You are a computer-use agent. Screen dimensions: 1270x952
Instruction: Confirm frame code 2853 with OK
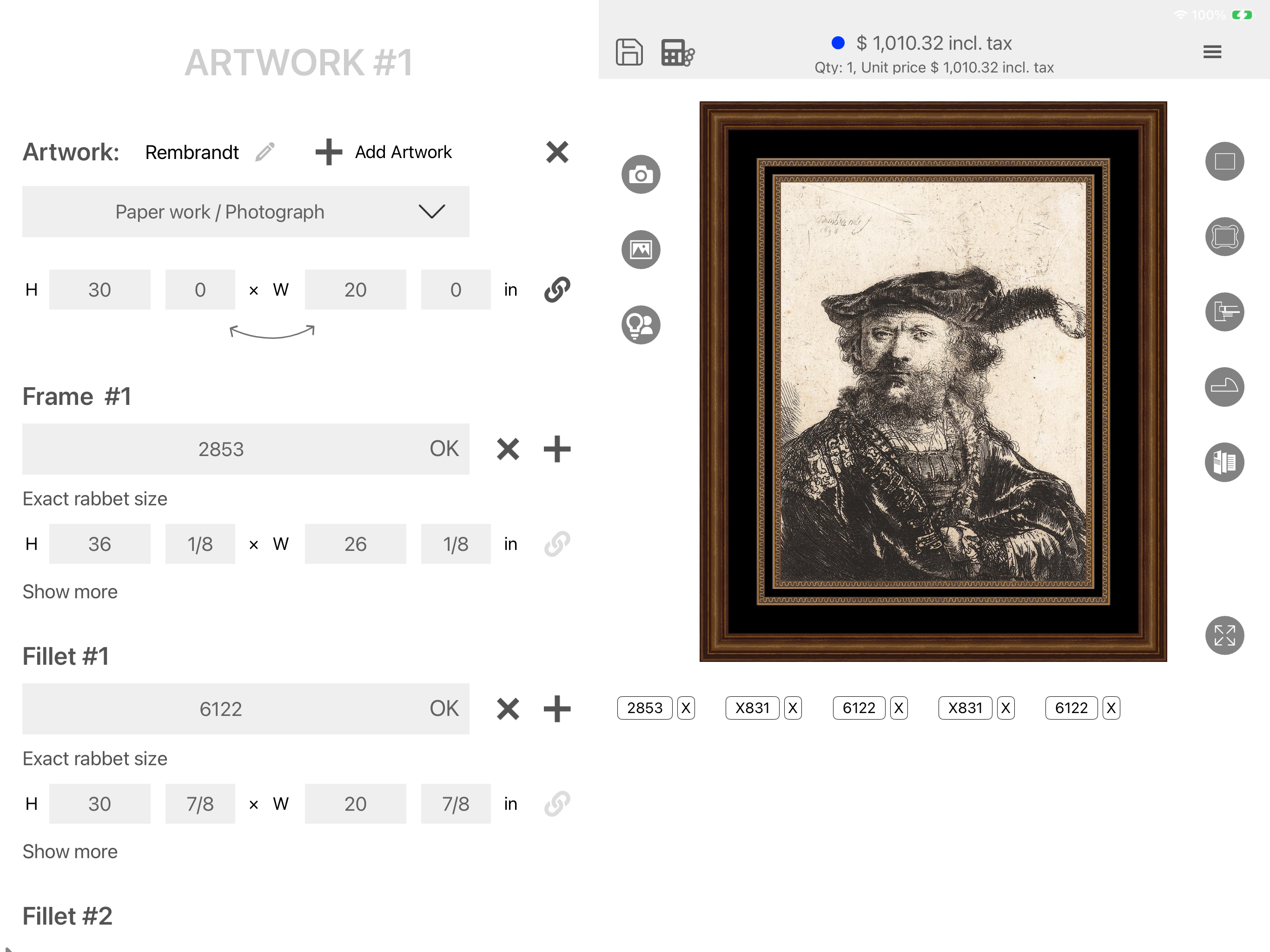click(444, 449)
